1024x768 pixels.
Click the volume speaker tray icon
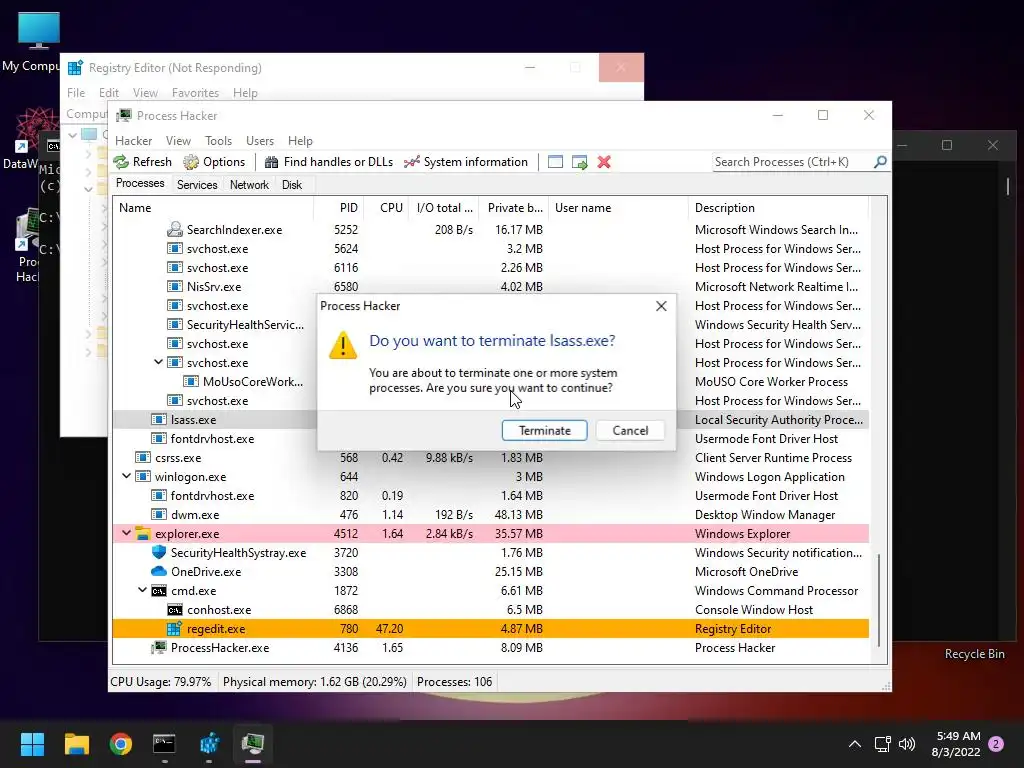point(906,744)
